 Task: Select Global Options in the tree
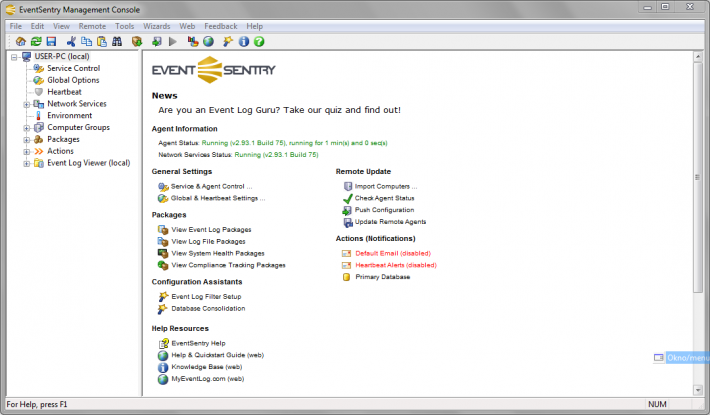[x=73, y=80]
